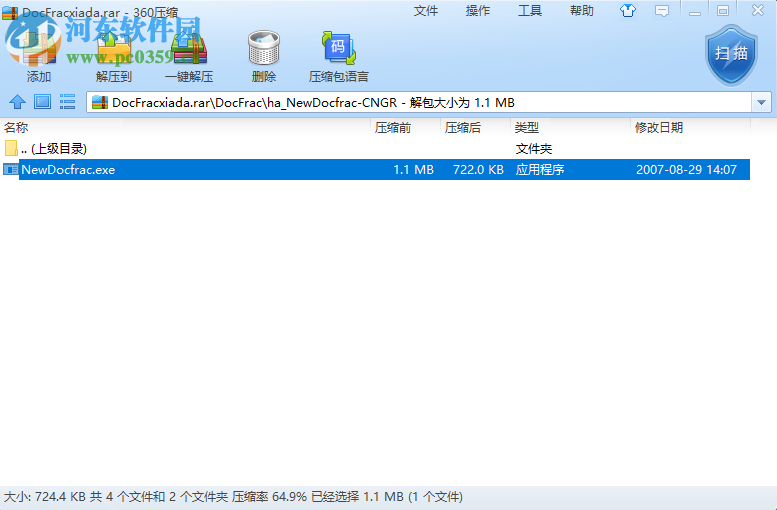Switch to large icon view mode

point(42,102)
